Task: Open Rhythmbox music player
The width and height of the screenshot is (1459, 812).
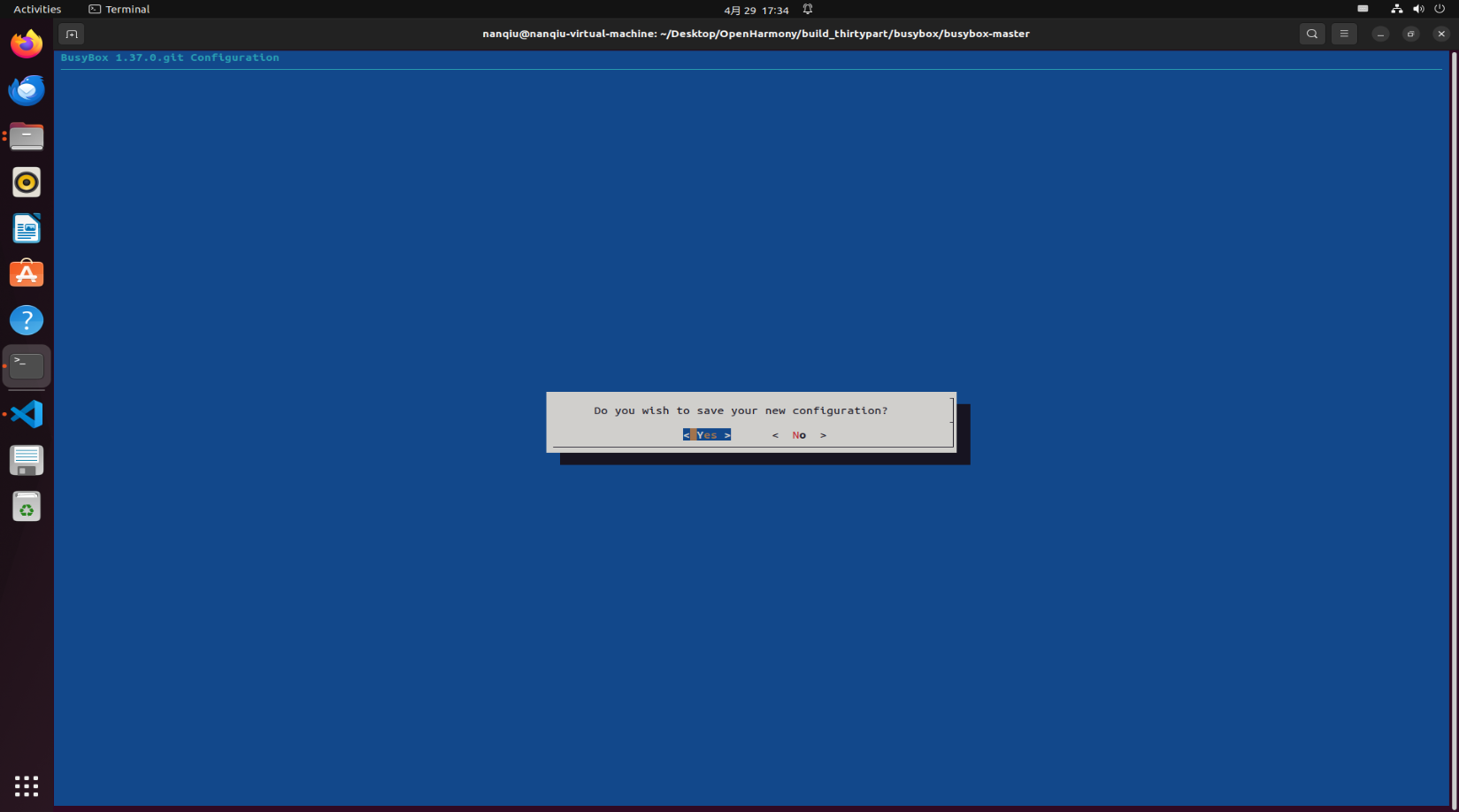Action: tap(27, 182)
